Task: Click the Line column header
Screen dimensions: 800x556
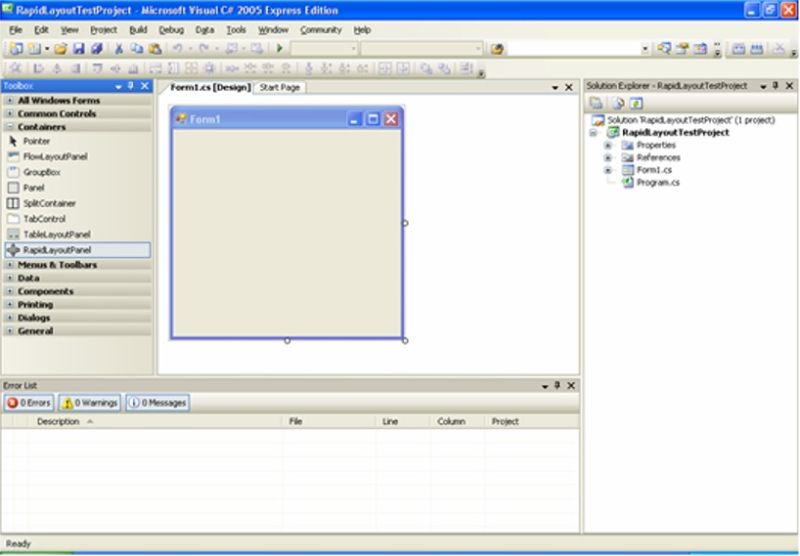Action: tap(403, 421)
